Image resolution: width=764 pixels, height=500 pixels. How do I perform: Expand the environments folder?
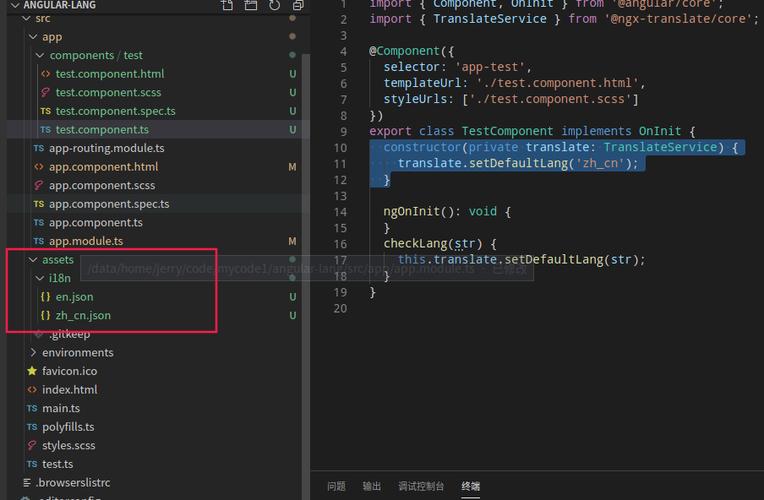pos(33,352)
